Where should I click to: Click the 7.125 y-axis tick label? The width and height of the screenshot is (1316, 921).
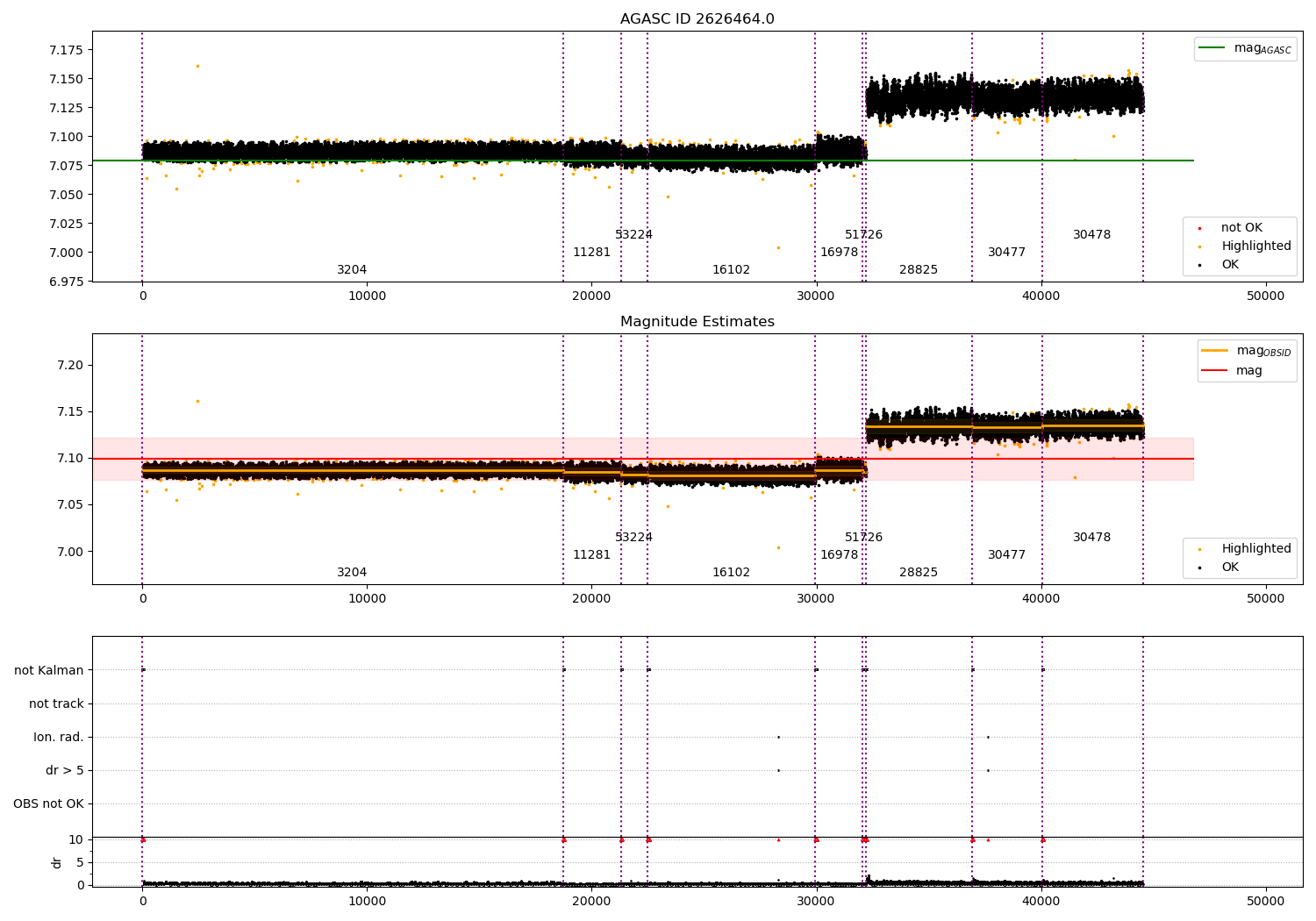pyautogui.click(x=66, y=108)
